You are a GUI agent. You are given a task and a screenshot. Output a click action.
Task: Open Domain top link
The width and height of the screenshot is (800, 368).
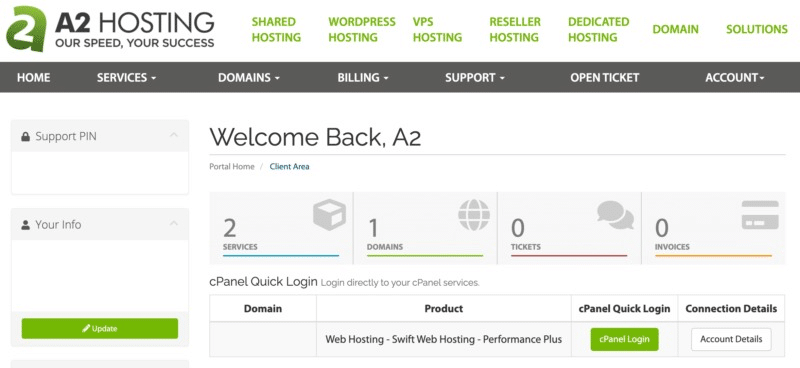click(x=676, y=30)
